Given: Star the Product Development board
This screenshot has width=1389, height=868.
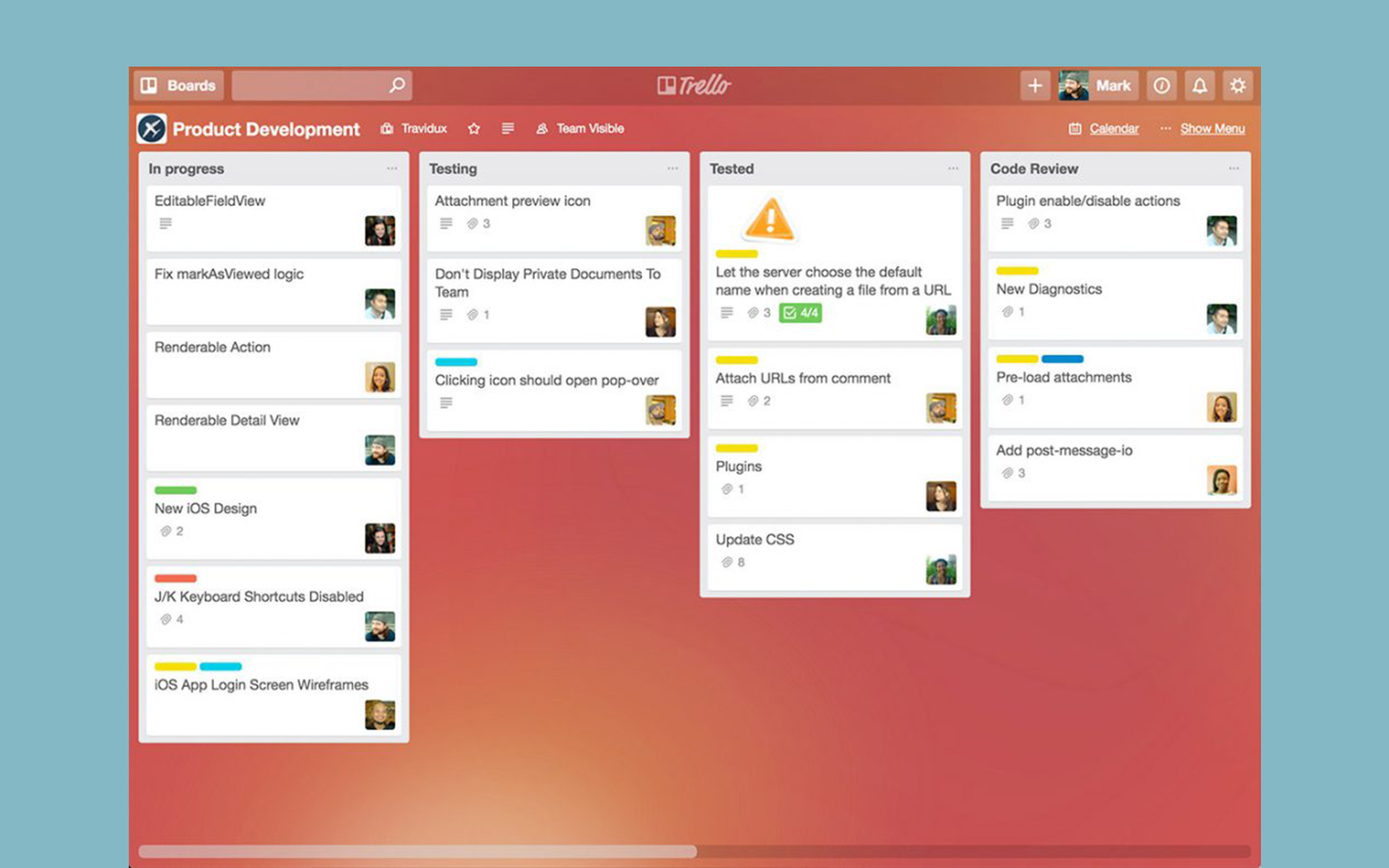Looking at the screenshot, I should point(474,128).
